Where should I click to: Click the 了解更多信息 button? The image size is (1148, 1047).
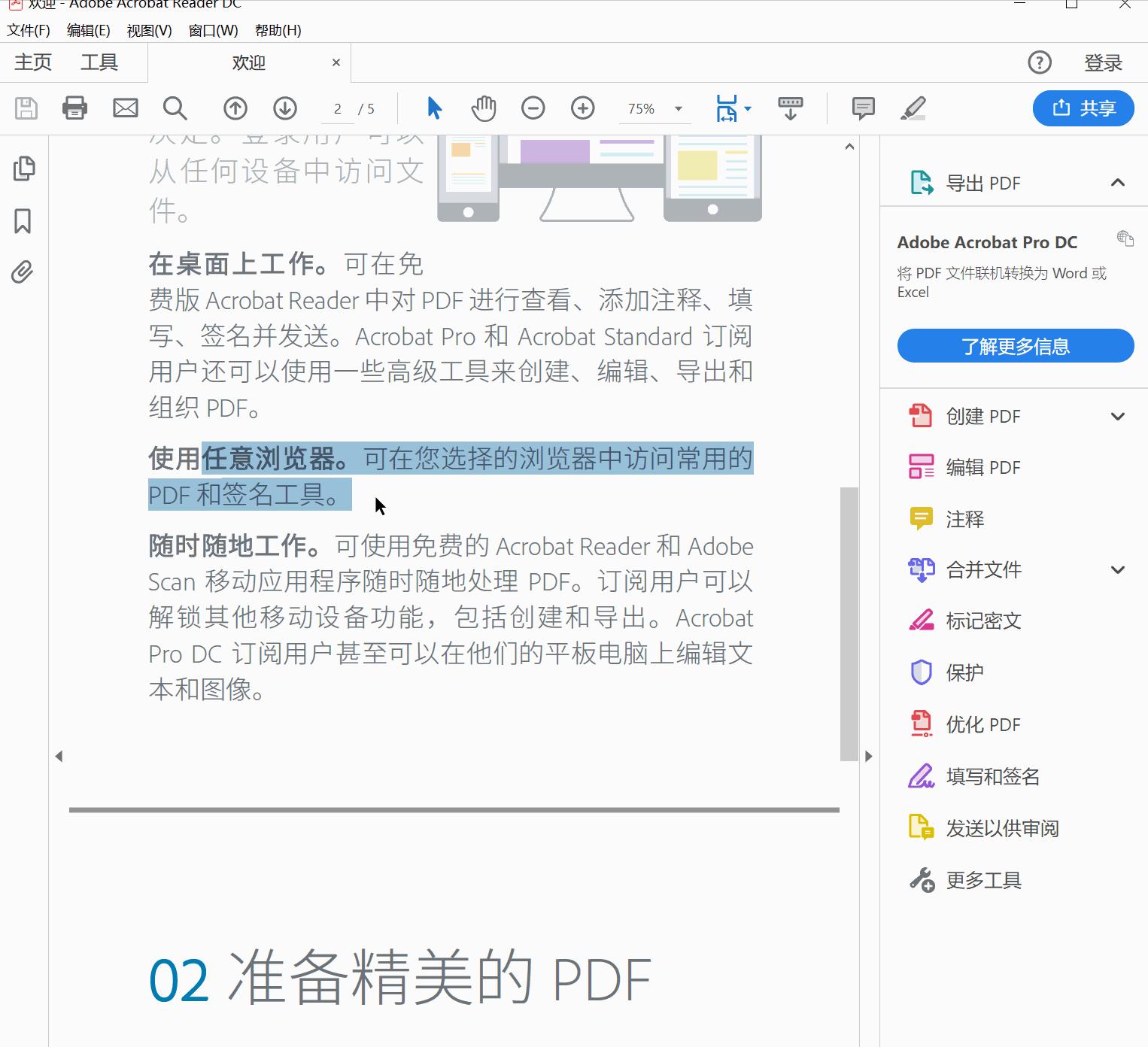tap(1014, 345)
